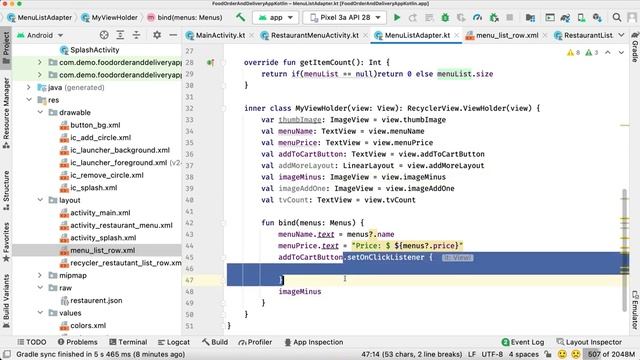The width and height of the screenshot is (640, 360).
Task: Close the MenuListAdapter.kt tab
Action: [456, 36]
